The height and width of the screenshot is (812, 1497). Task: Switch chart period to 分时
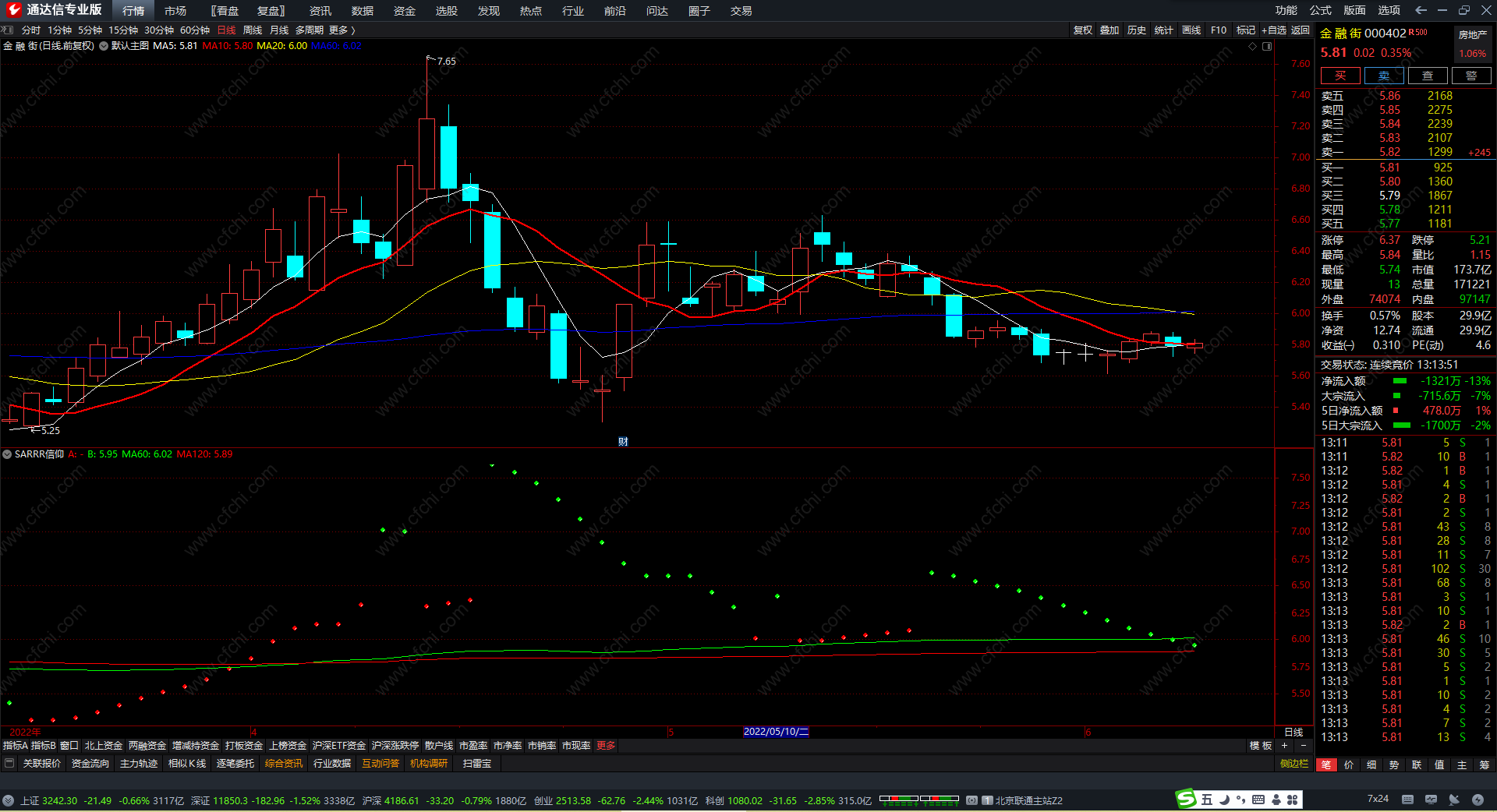click(x=31, y=30)
